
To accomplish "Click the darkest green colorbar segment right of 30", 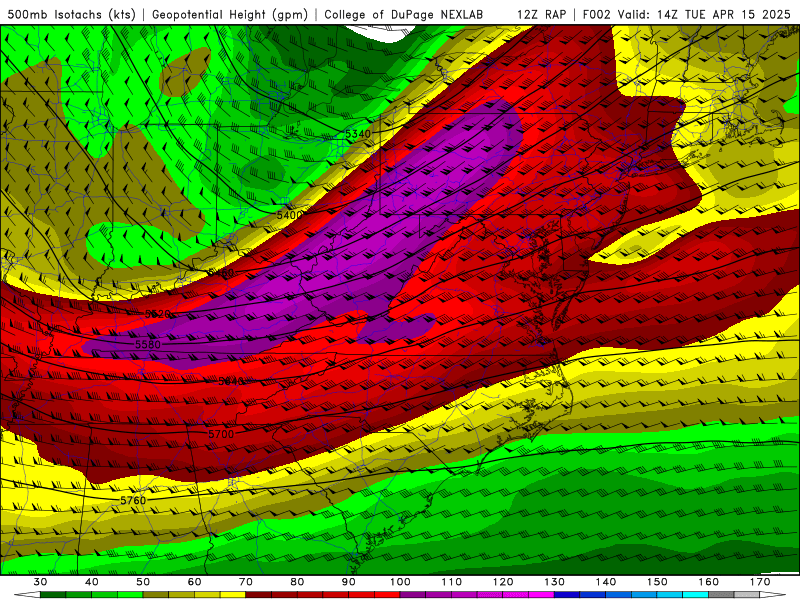I will (53, 595).
